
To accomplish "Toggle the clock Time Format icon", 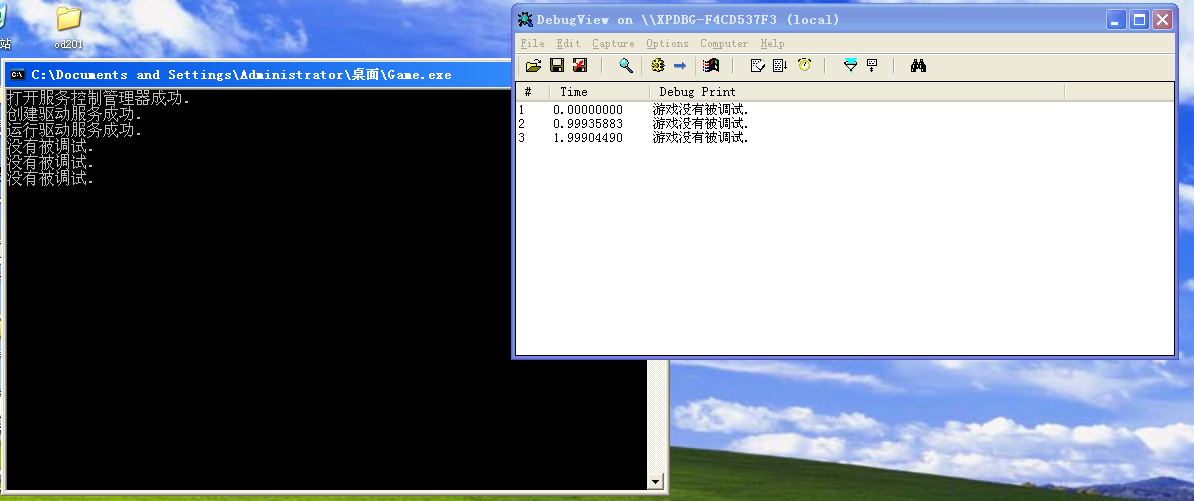I will tap(804, 65).
